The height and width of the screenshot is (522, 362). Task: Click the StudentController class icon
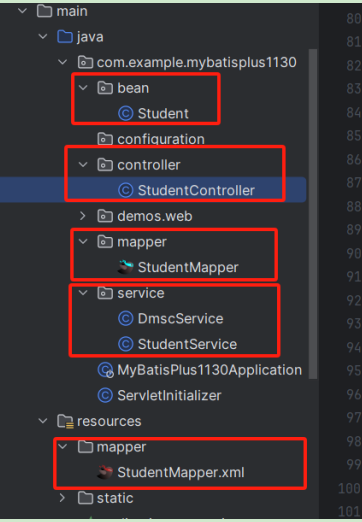coord(126,190)
